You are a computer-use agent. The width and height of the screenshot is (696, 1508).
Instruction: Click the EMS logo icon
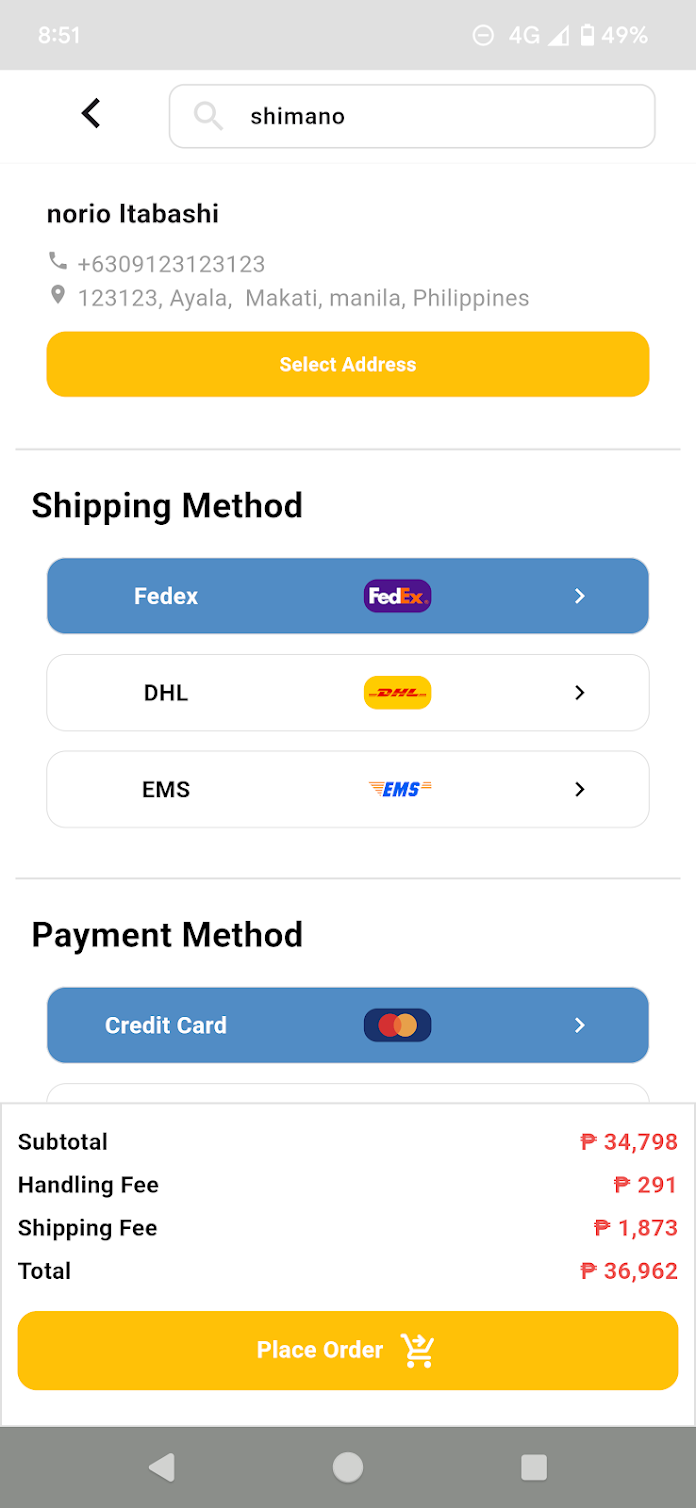point(400,789)
